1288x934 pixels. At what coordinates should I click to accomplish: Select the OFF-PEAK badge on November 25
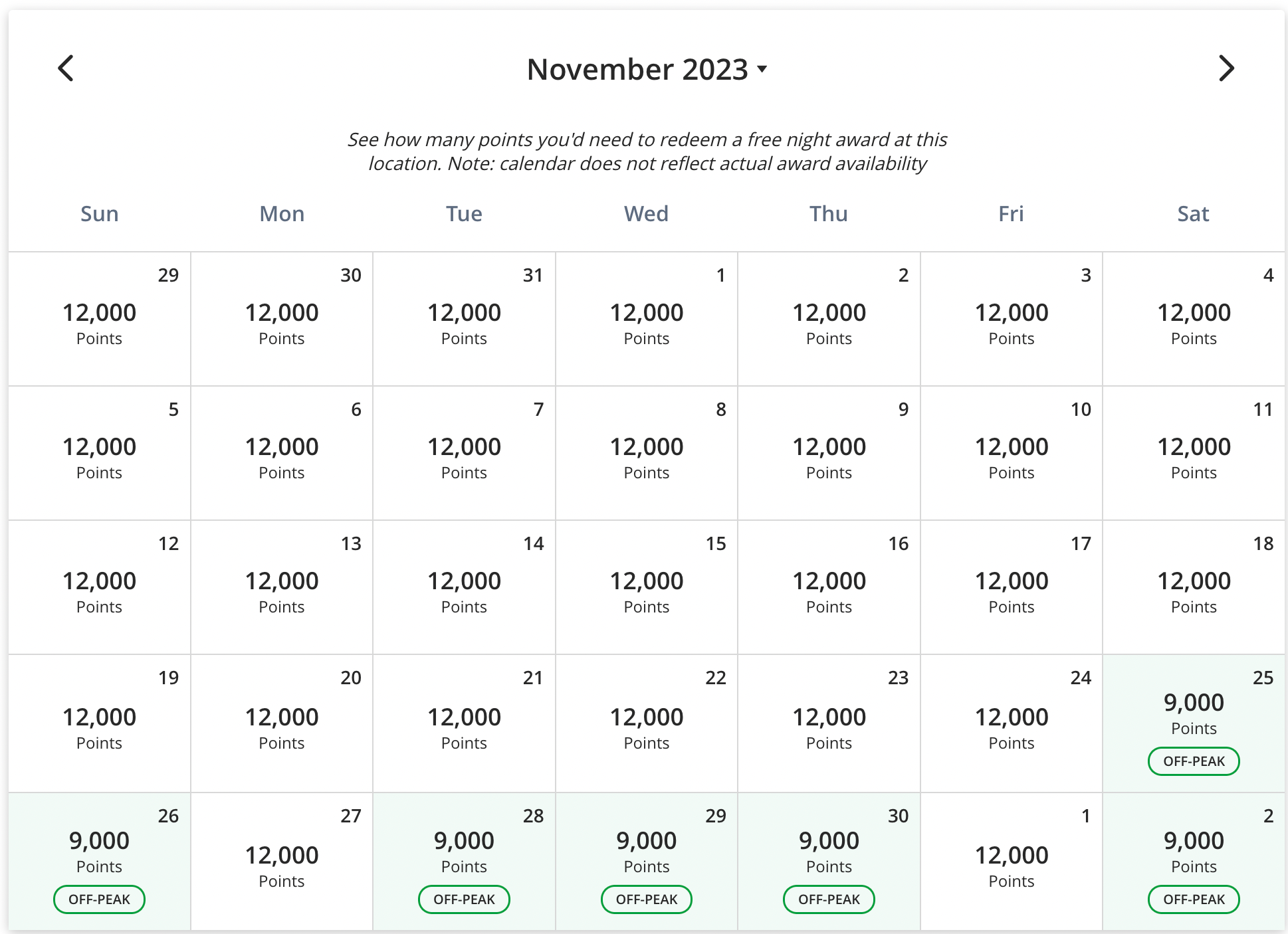point(1193,761)
